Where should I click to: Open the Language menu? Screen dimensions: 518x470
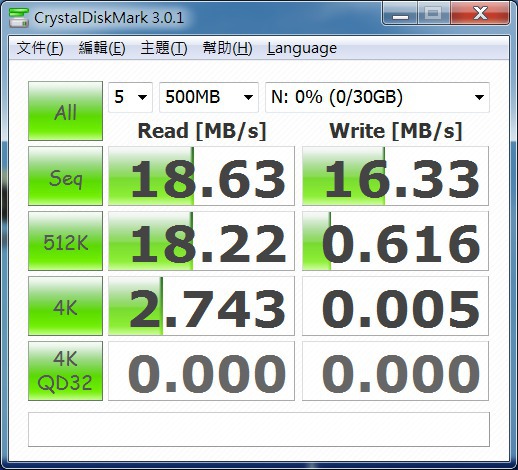pos(302,48)
